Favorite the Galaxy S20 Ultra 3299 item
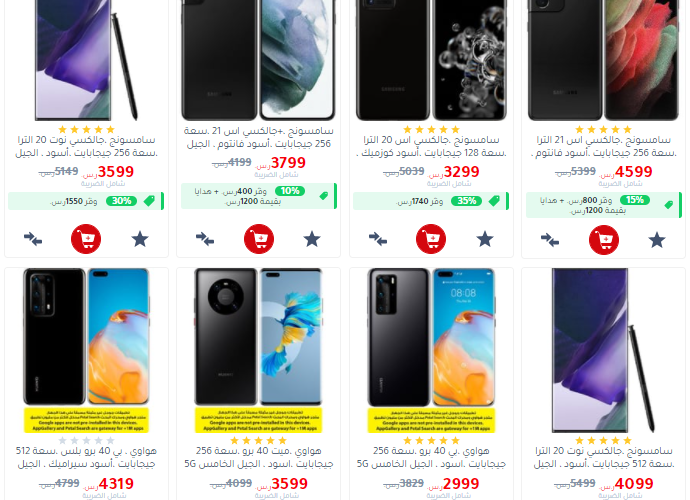690x500 pixels. point(485,239)
